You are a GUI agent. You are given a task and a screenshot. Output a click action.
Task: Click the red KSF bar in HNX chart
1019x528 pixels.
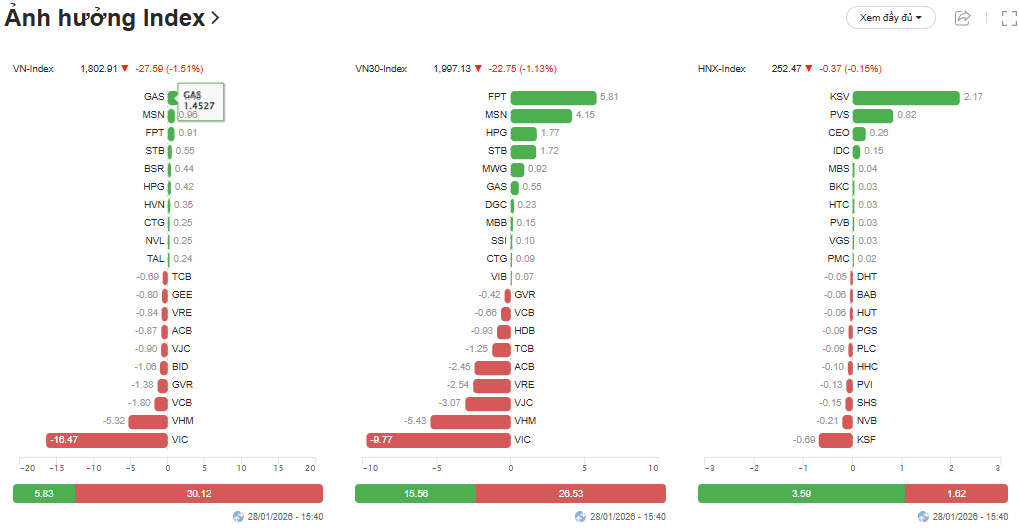[x=836, y=440]
